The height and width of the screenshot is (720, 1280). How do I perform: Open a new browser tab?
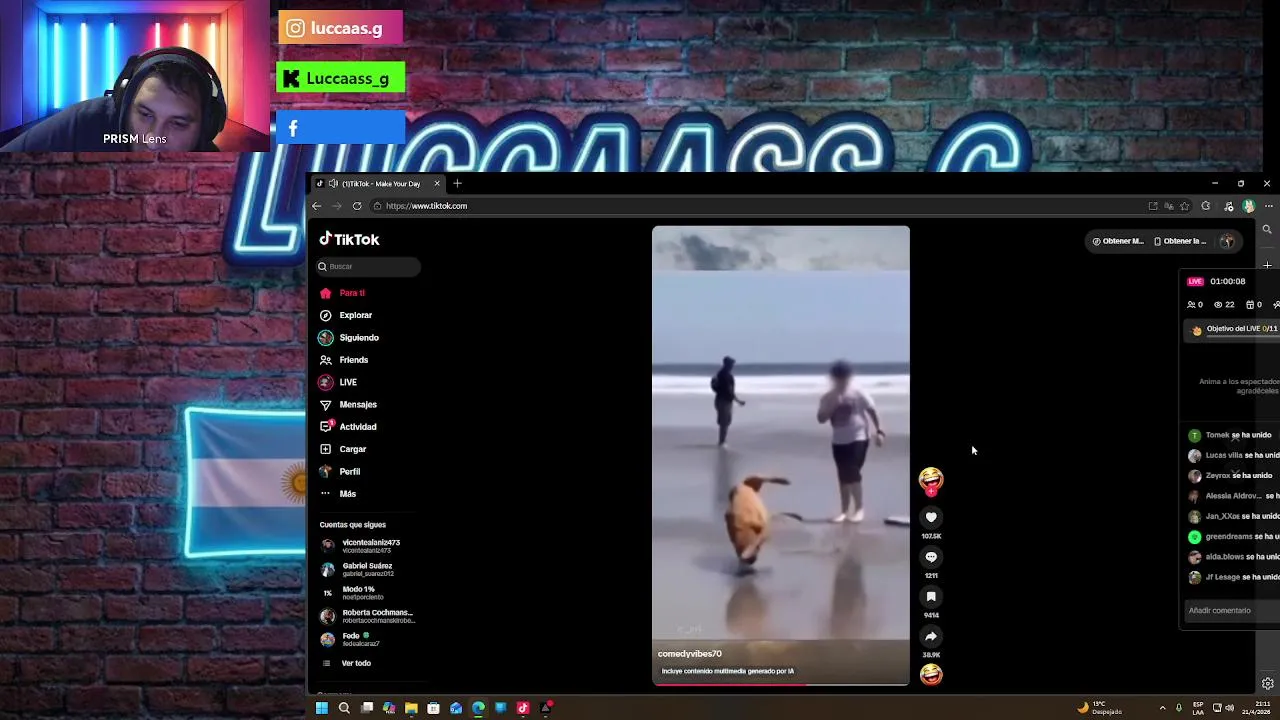click(x=457, y=184)
